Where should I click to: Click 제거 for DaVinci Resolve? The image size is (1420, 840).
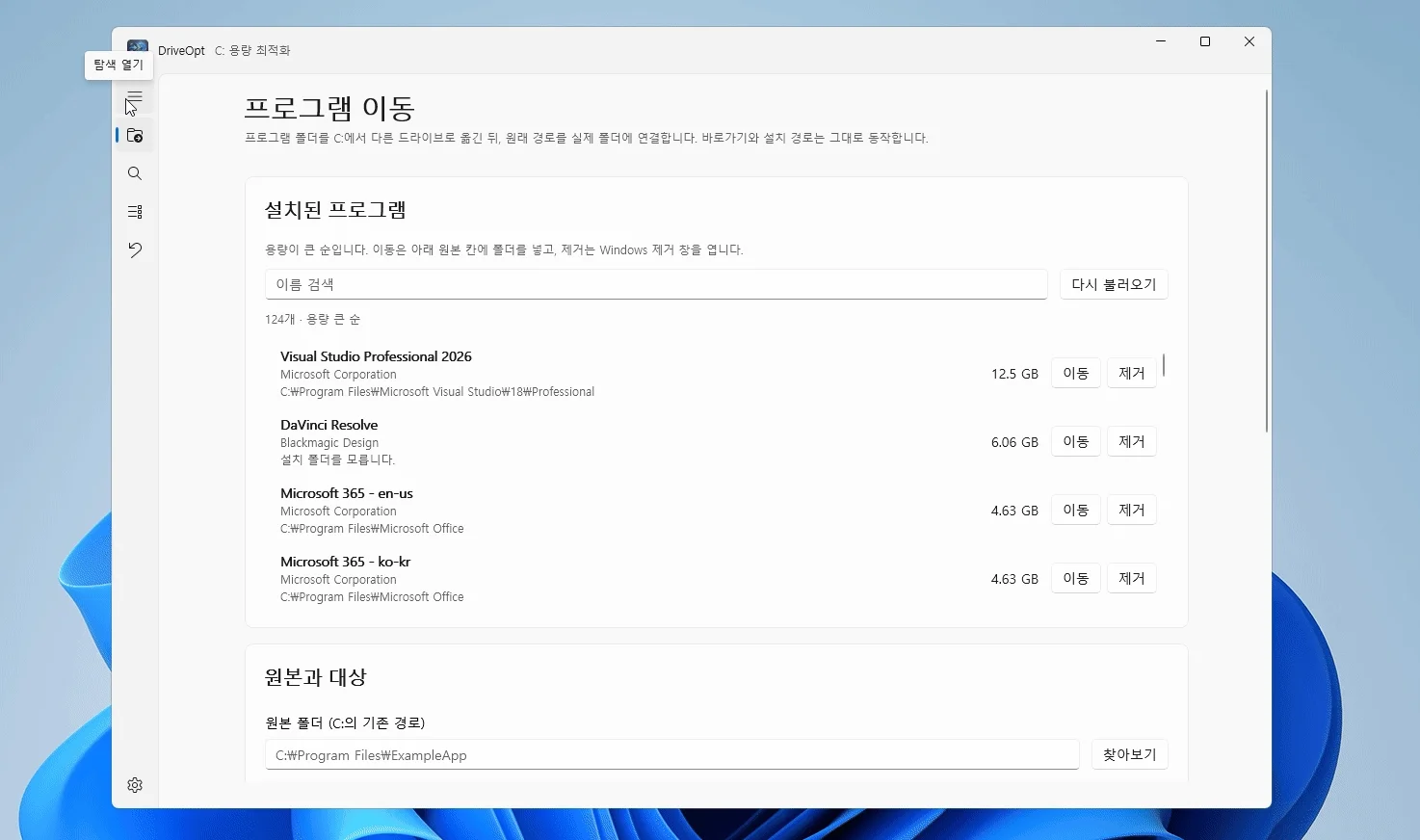(1131, 441)
